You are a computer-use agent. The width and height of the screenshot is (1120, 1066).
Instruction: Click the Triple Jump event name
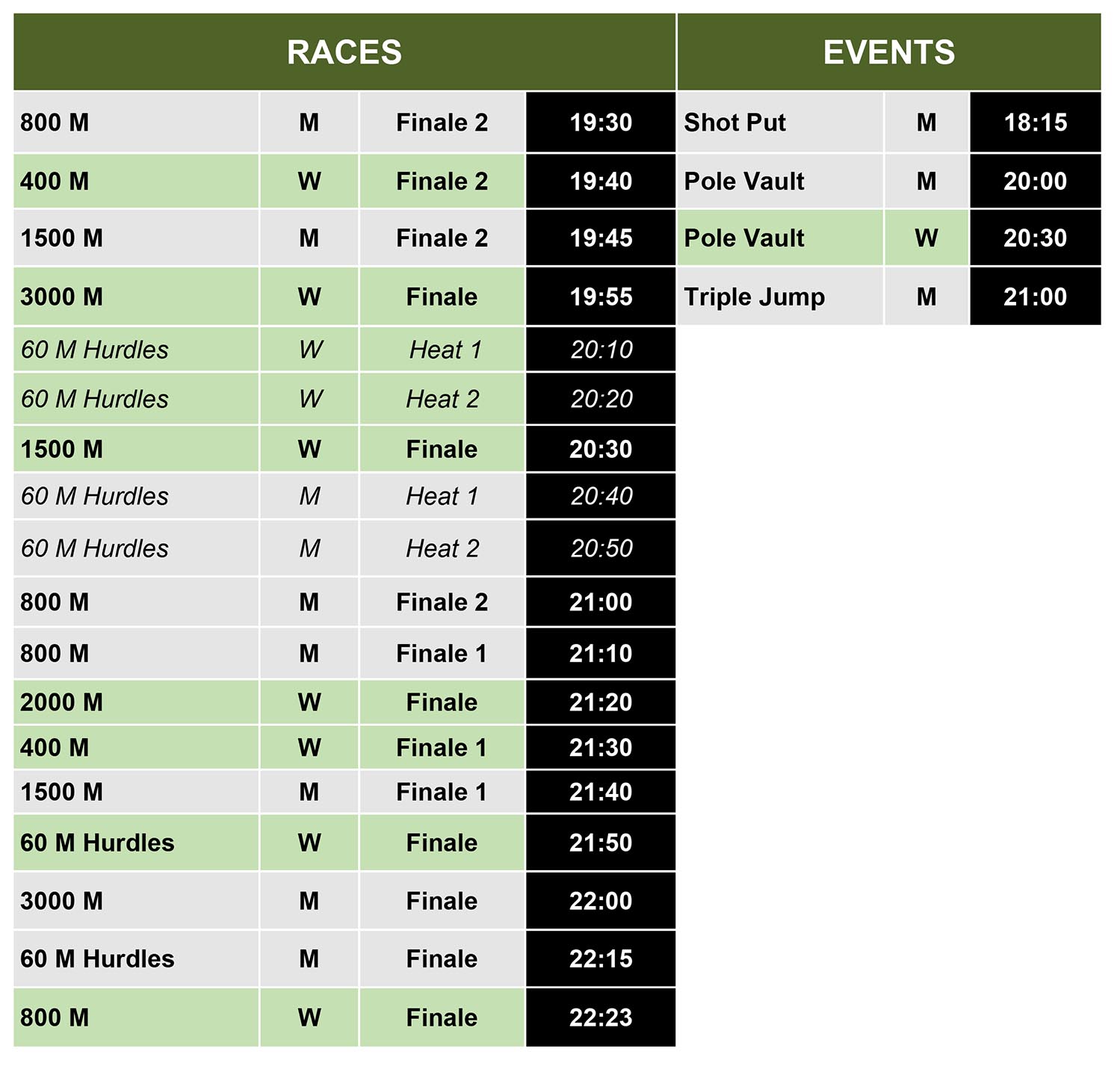pos(755,297)
